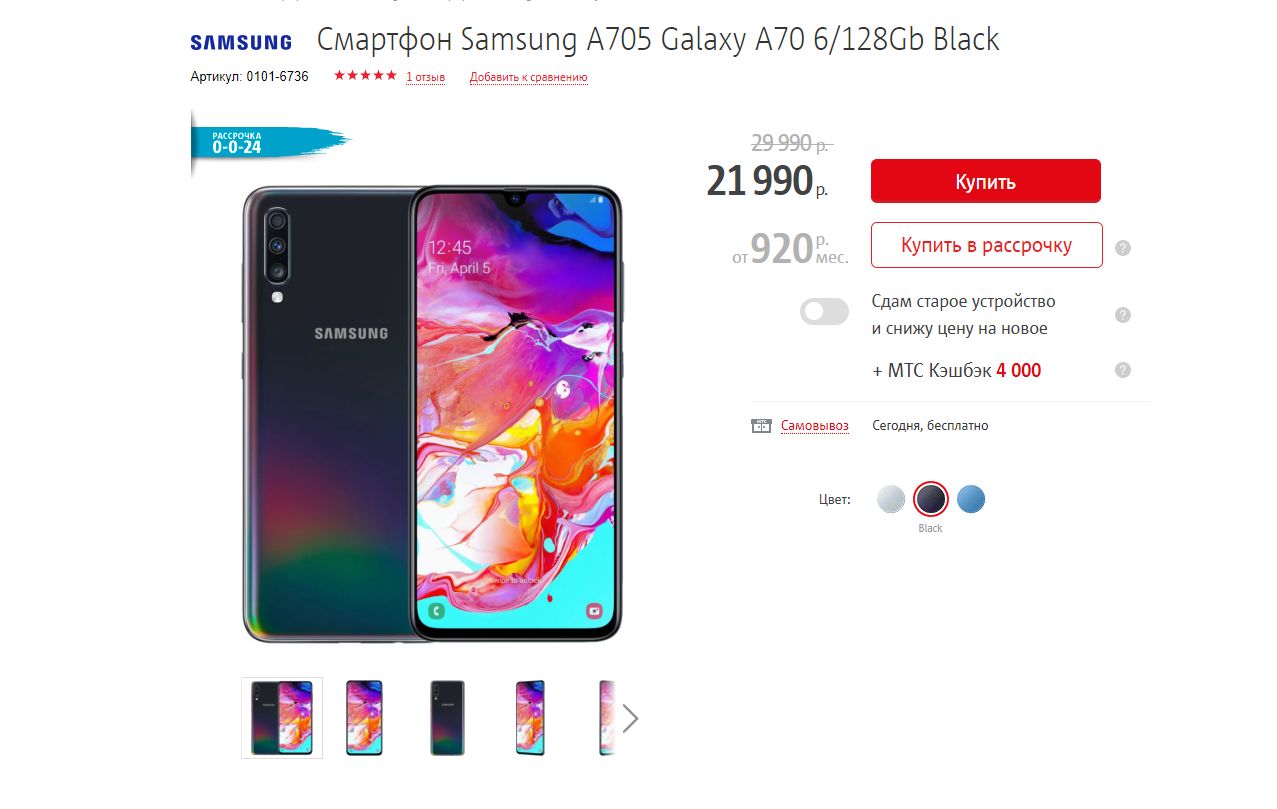Click the 0-0-24 installment badge
This screenshot has height=809, width=1277.
coord(270,143)
